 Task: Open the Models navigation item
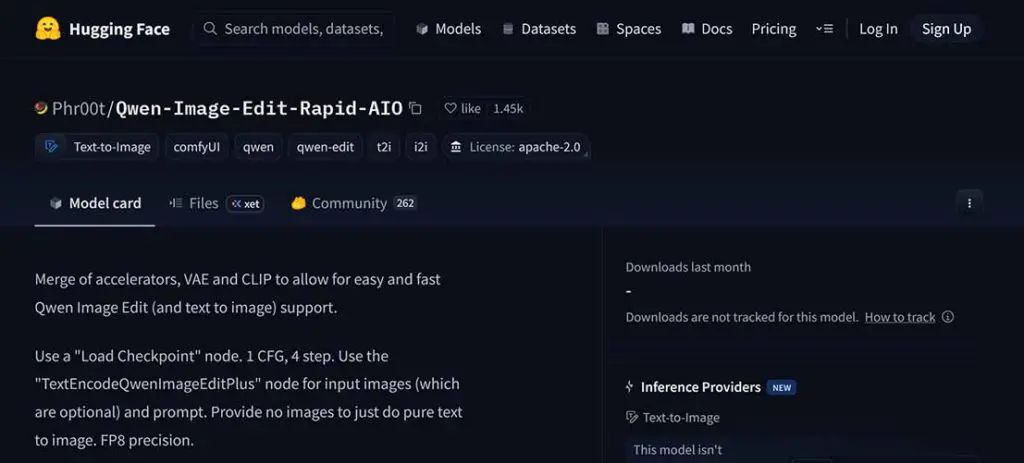coord(449,29)
